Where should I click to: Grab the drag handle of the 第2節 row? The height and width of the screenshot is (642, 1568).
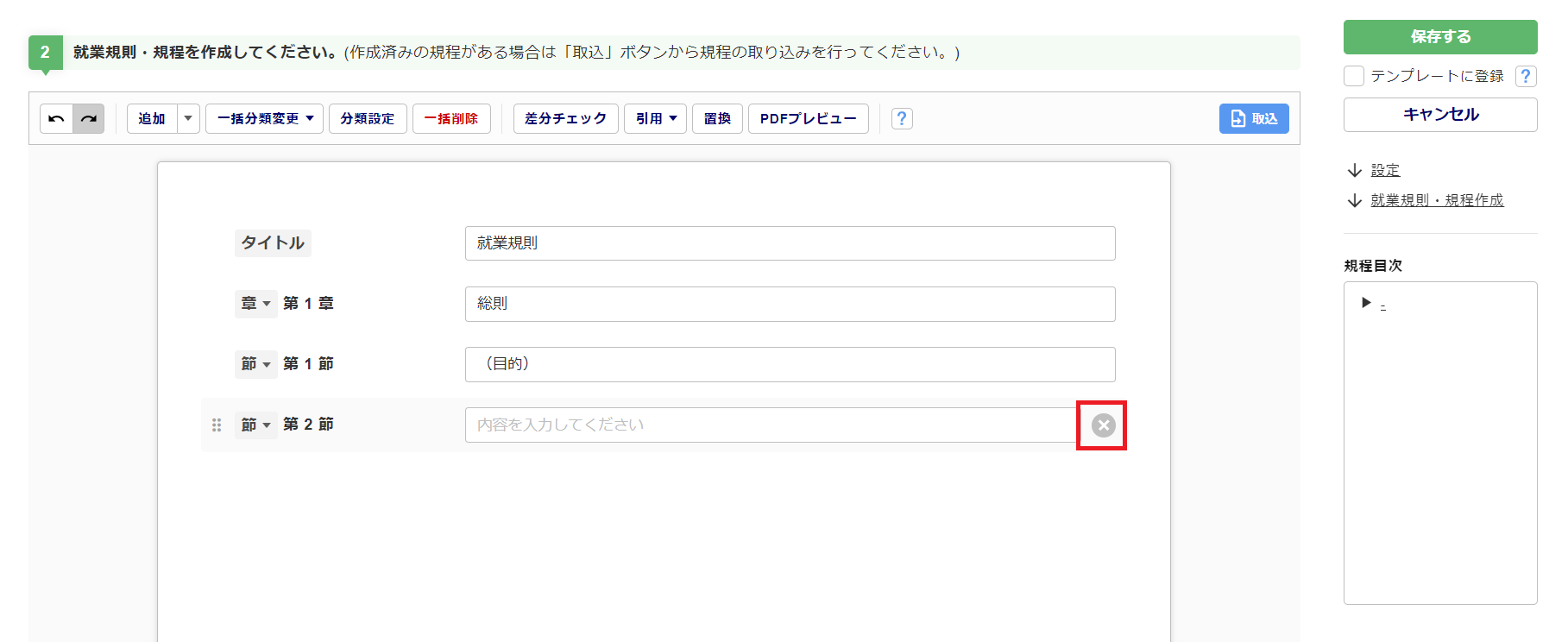(x=217, y=425)
